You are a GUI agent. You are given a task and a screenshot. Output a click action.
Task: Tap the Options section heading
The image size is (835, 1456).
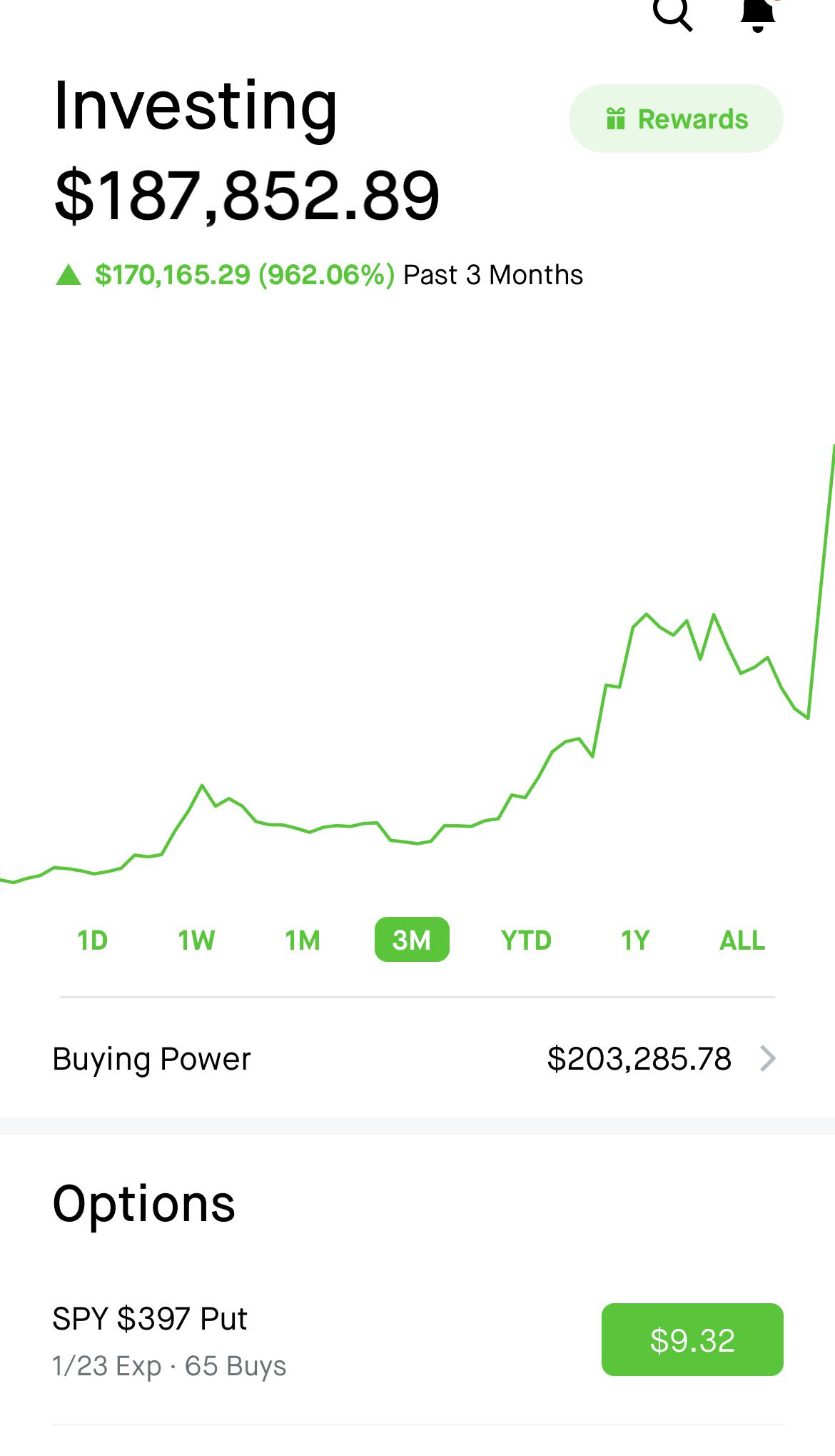pos(143,1204)
